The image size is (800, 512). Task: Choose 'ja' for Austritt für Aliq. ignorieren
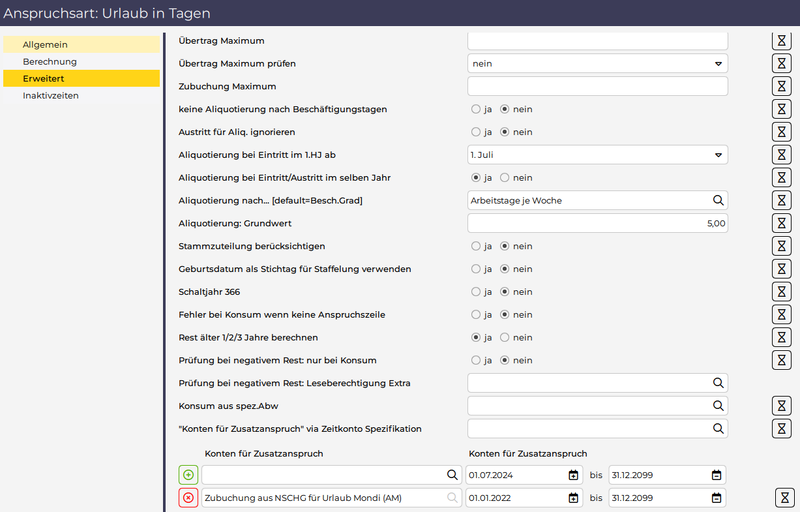[475, 132]
